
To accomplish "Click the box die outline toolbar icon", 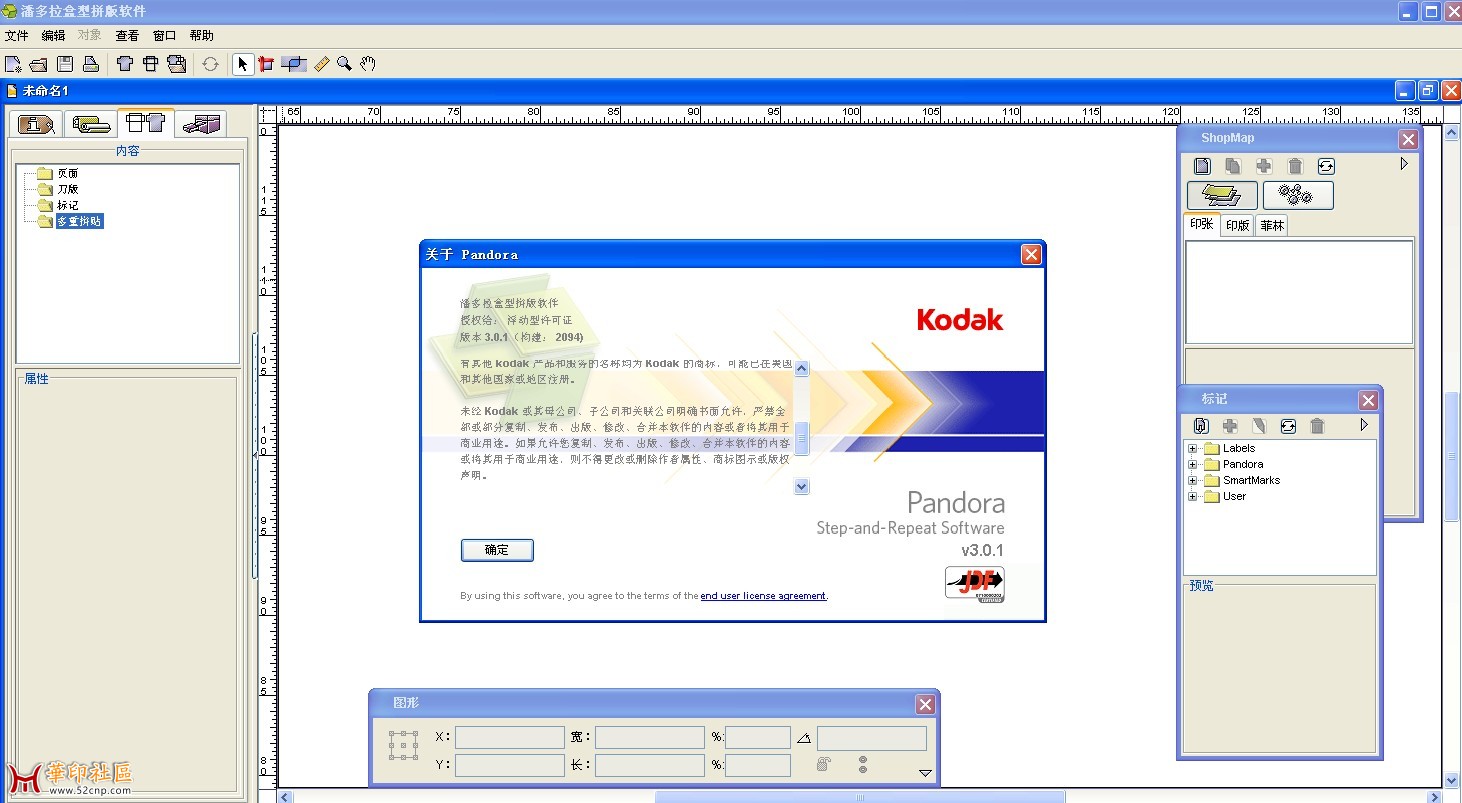I will coord(150,64).
